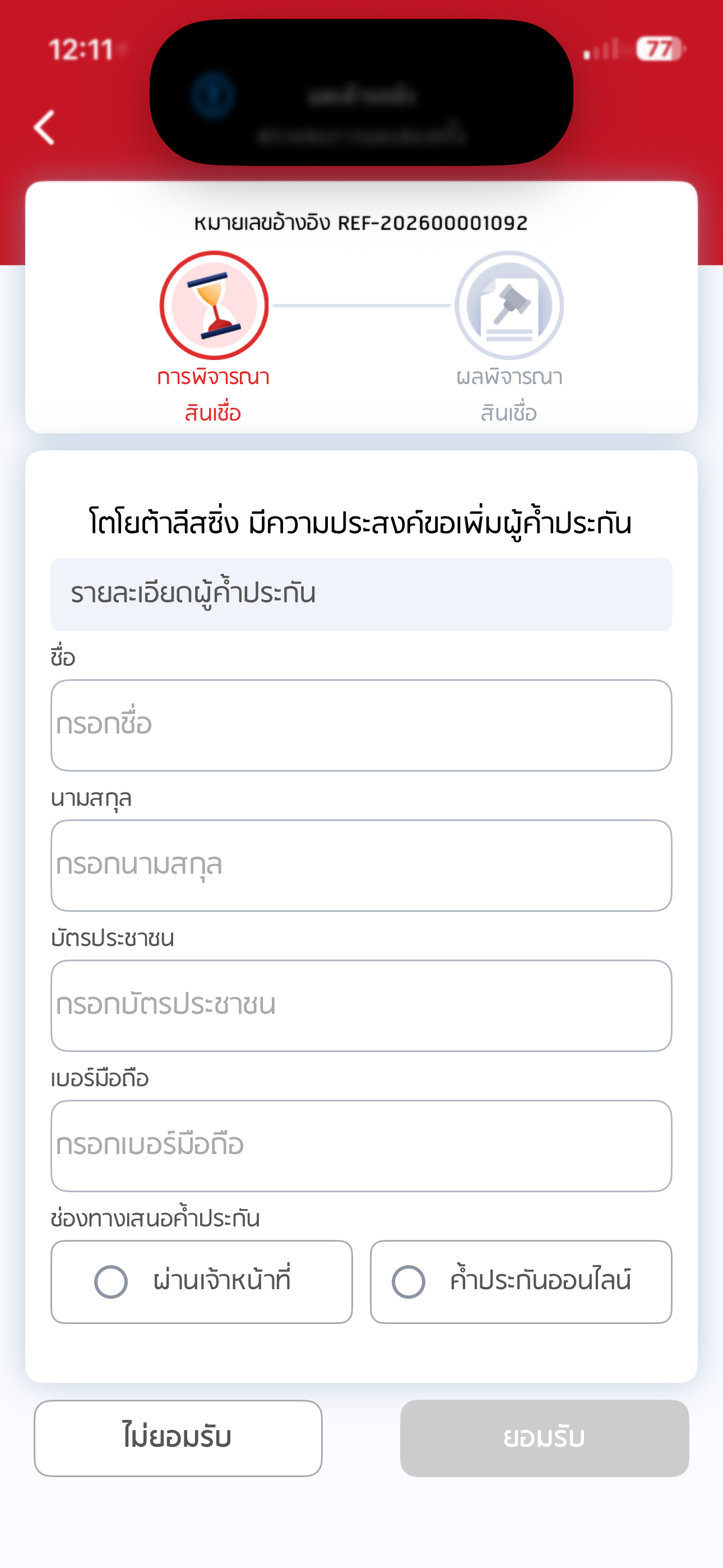This screenshot has width=723, height=1568.
Task: Focus the กรอกชื่อ first name field
Action: pos(361,725)
